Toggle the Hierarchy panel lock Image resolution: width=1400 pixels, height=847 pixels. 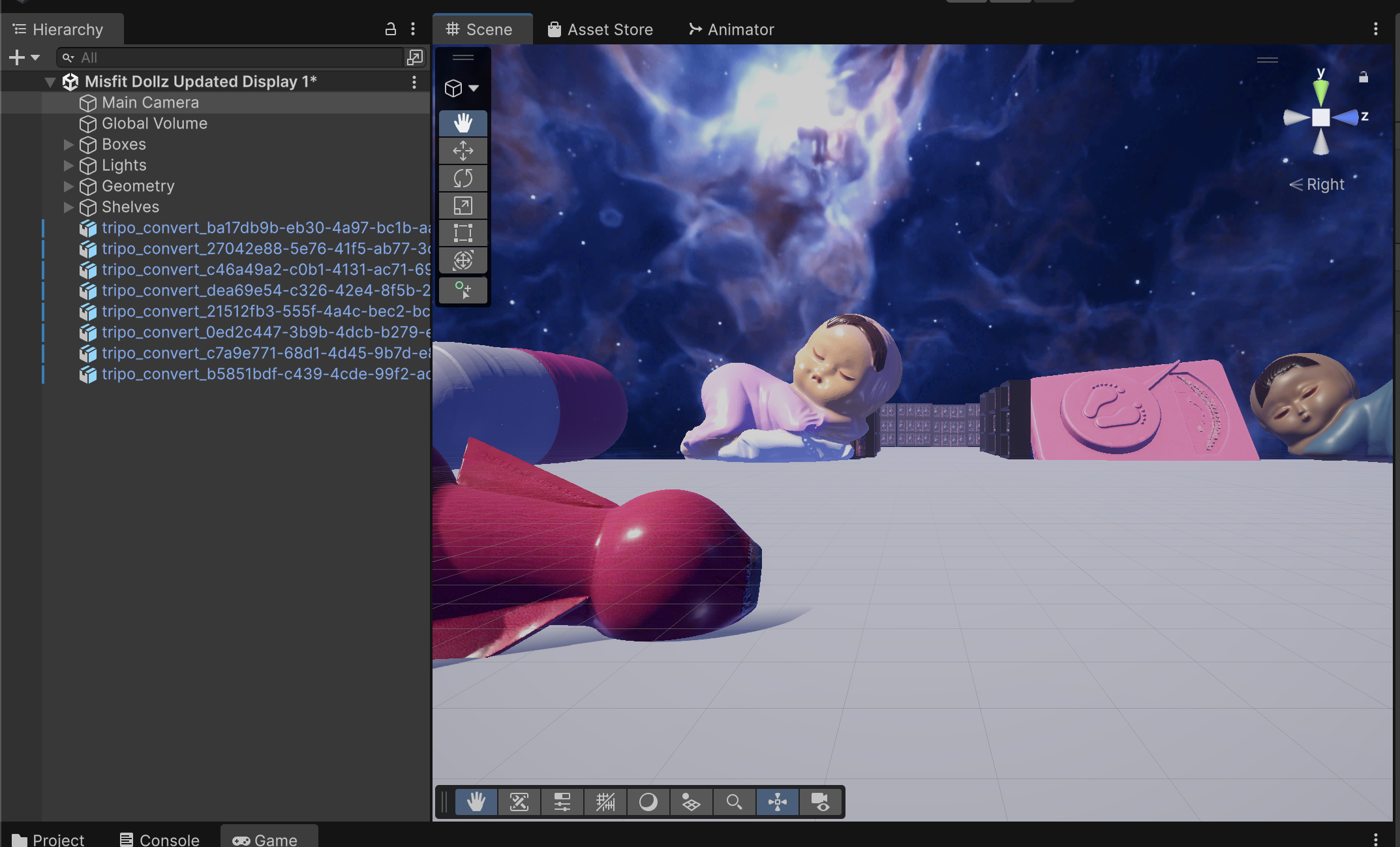coord(390,29)
